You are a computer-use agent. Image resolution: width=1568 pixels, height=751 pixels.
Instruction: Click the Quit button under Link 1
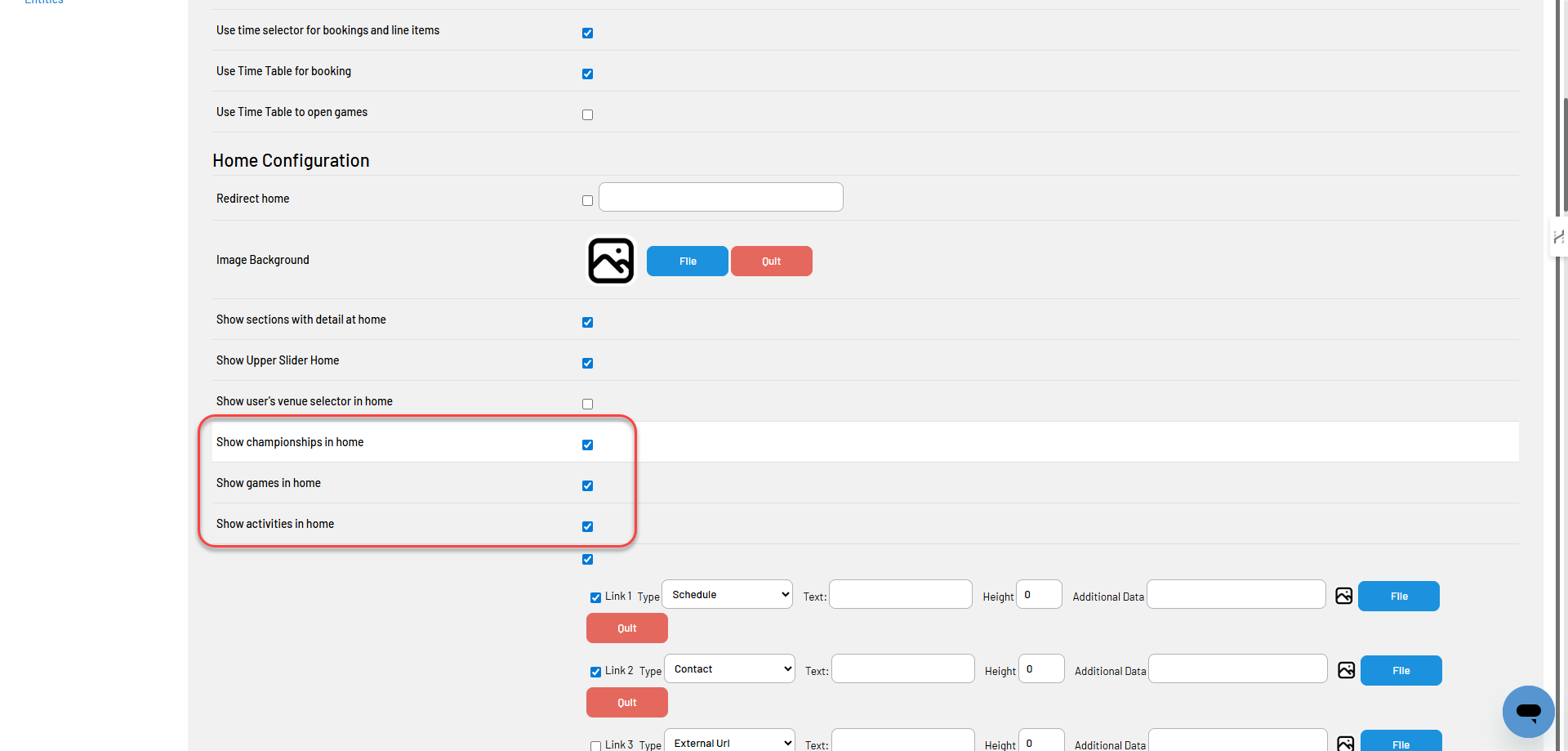(627, 628)
